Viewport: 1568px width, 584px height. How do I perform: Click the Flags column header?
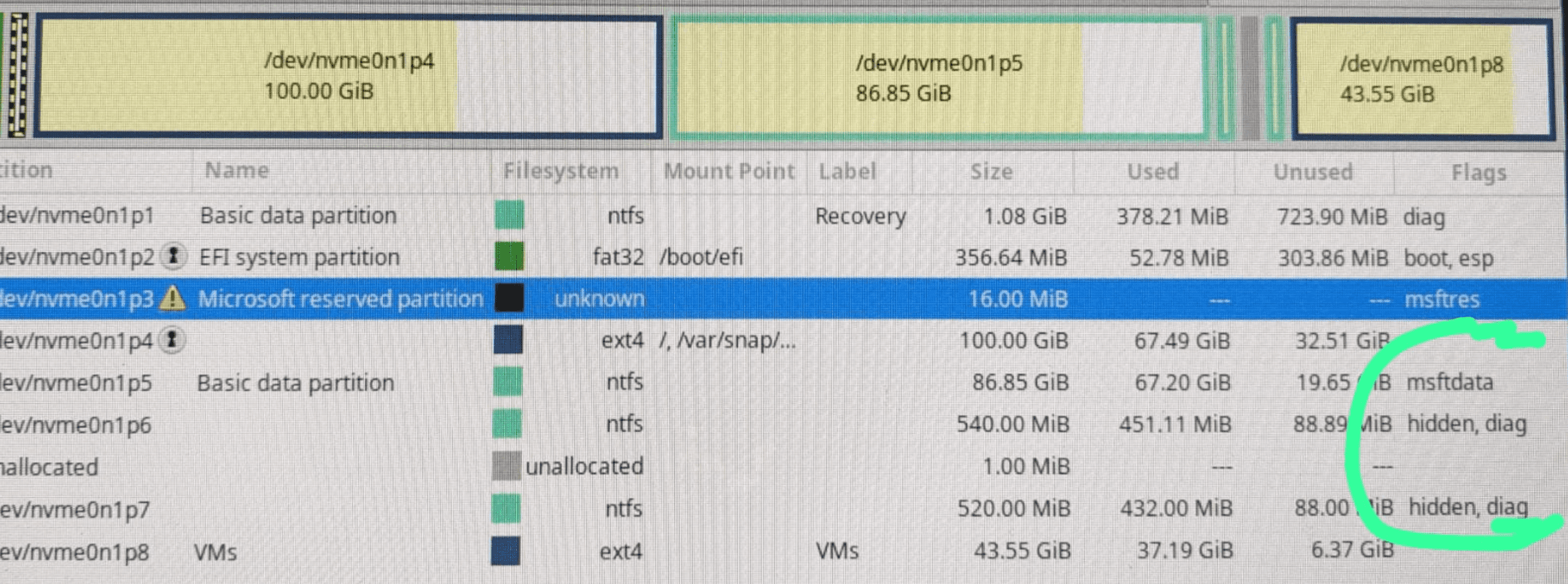pos(1478,172)
